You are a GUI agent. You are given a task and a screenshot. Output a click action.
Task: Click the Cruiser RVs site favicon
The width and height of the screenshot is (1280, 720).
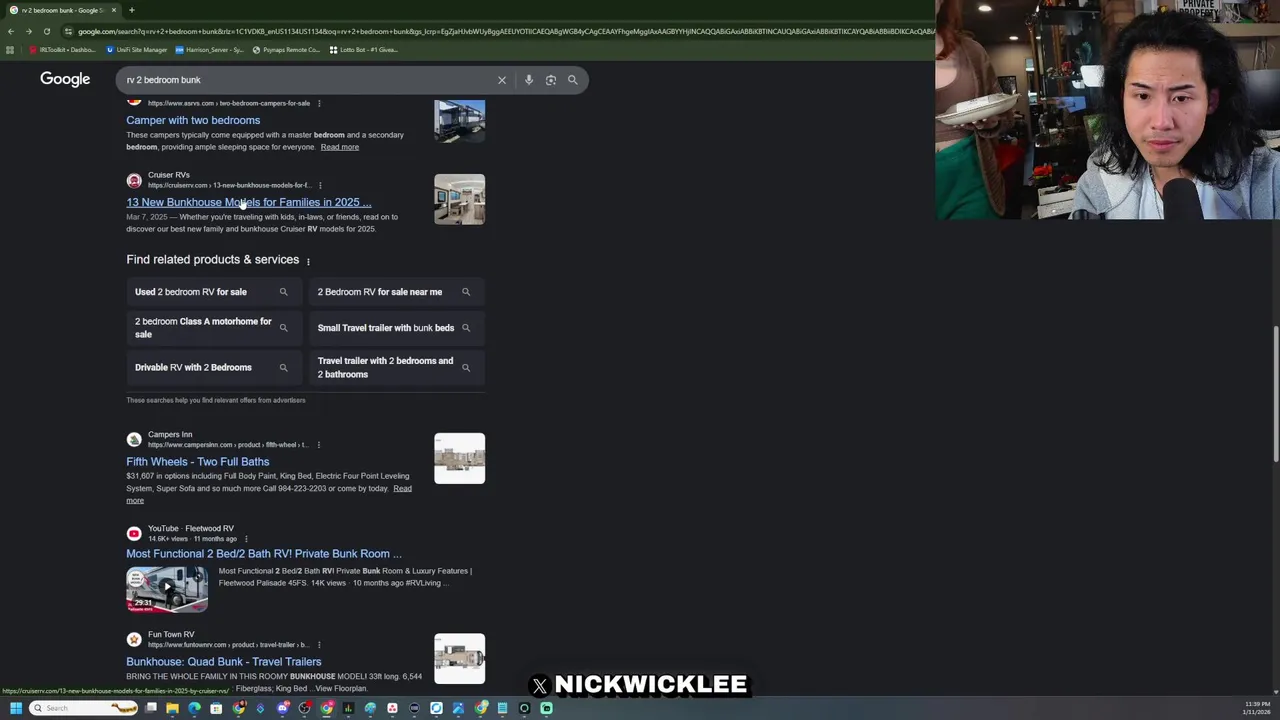click(x=134, y=181)
